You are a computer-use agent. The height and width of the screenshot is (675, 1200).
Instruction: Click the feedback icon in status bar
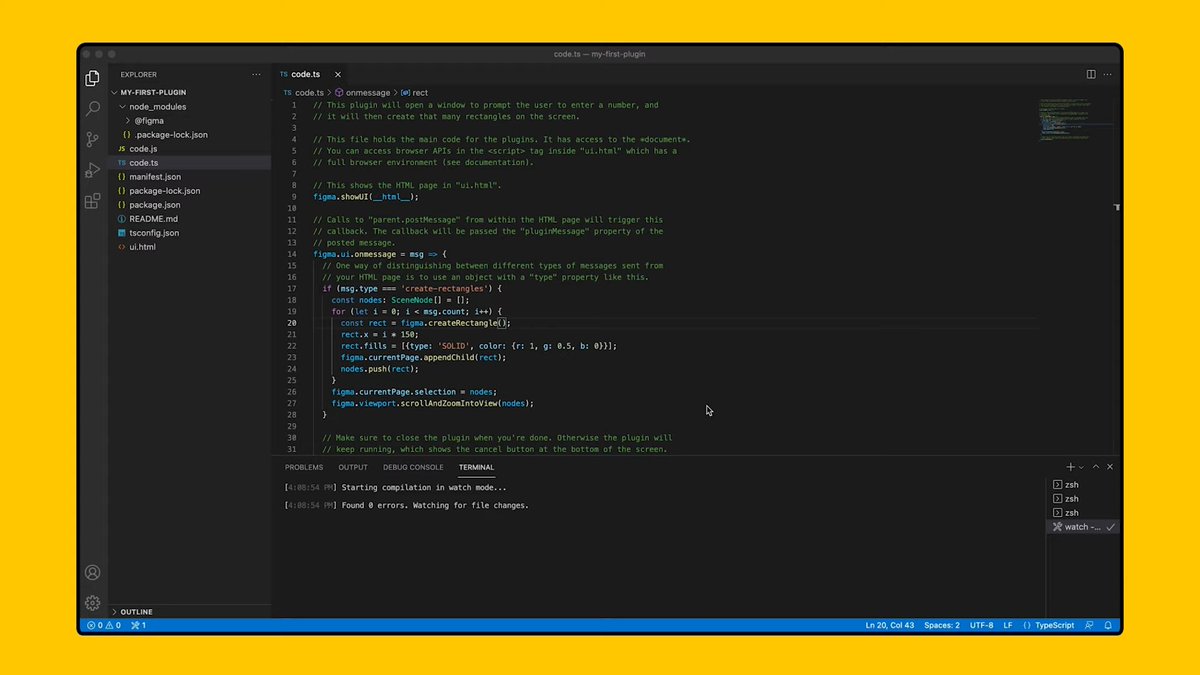[x=1090, y=625]
